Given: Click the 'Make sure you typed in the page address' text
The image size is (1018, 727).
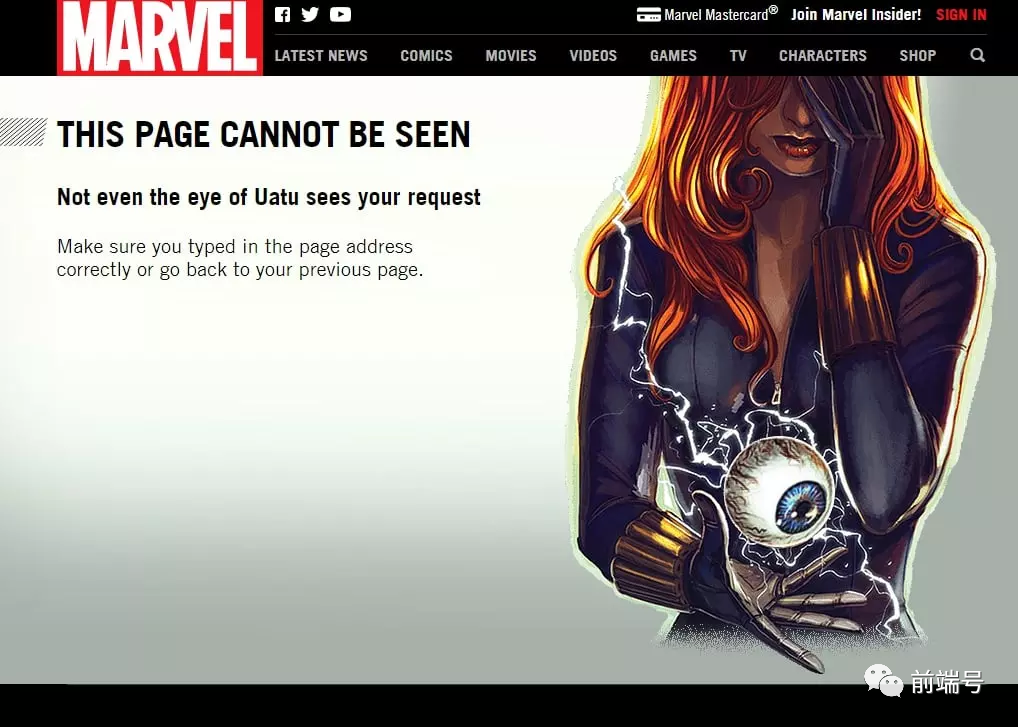Looking at the screenshot, I should (x=235, y=247).
